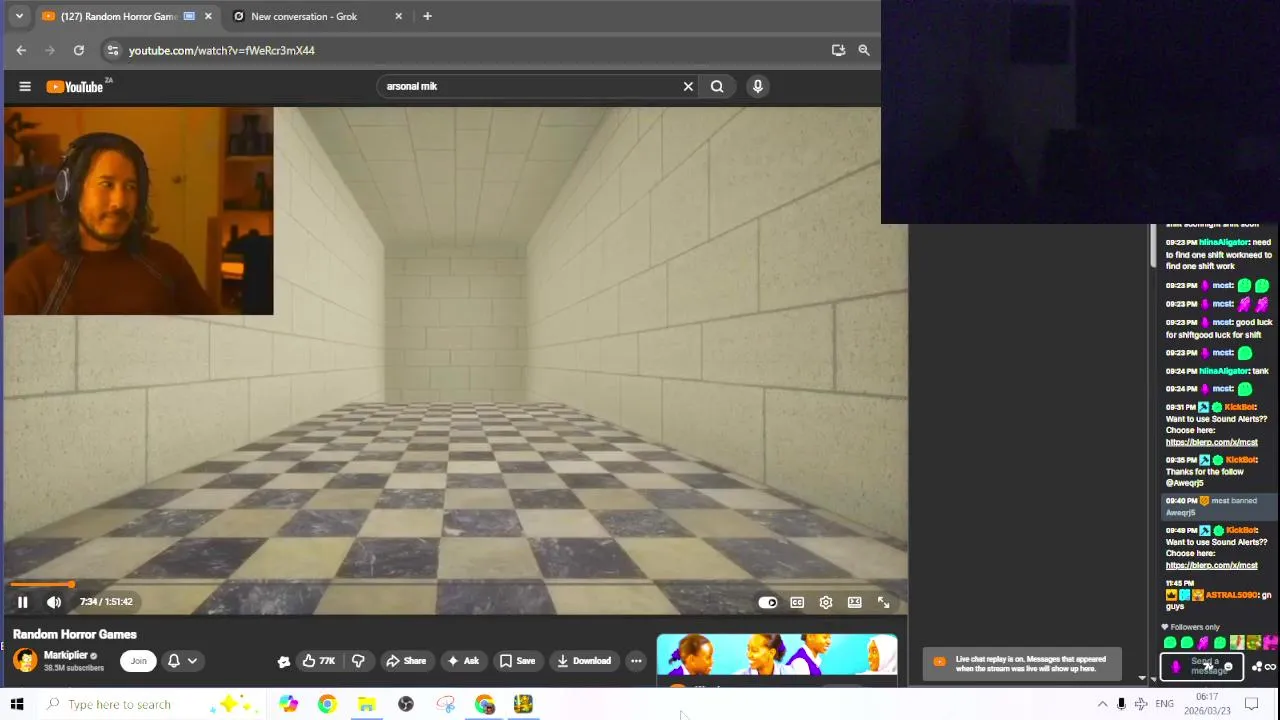
Task: Toggle the autoplay switch in player
Action: (767, 602)
